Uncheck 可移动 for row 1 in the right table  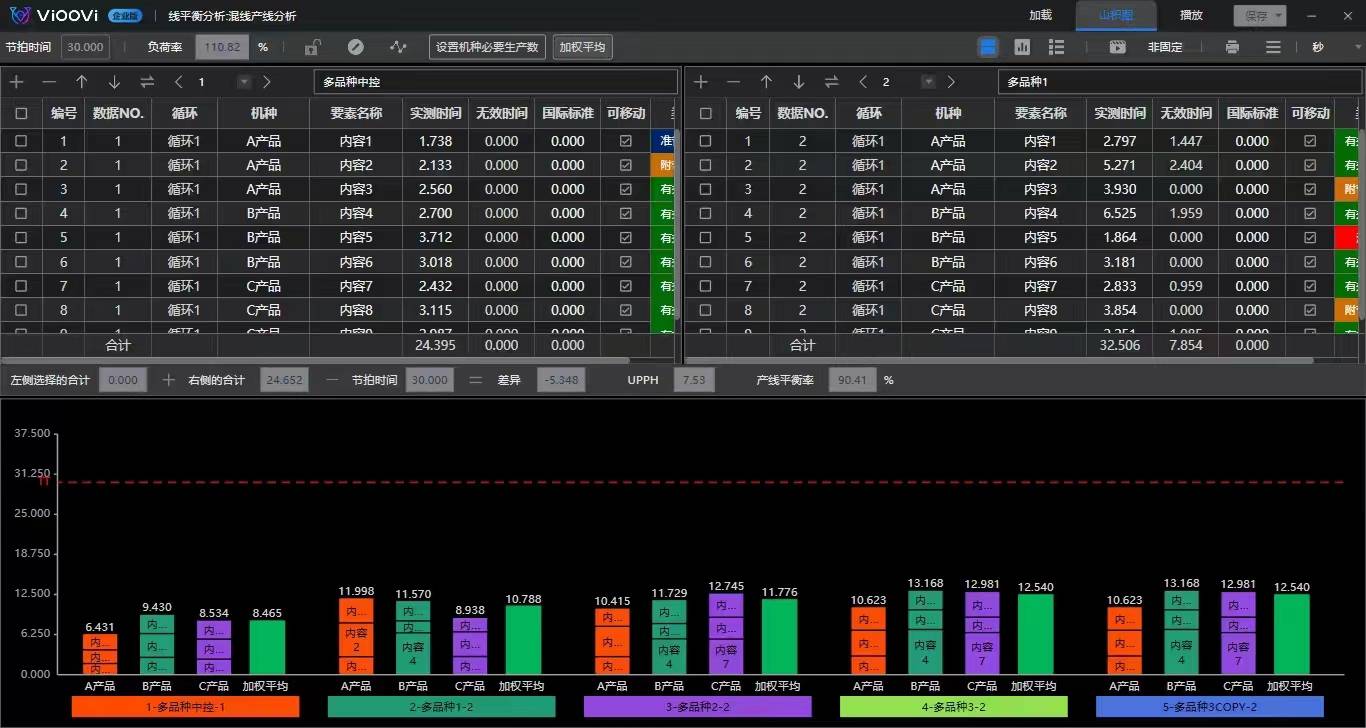1311,140
